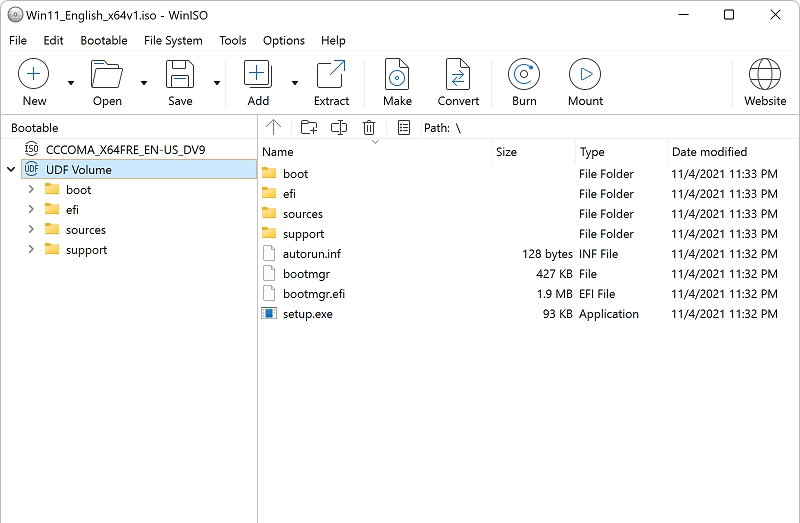The height and width of the screenshot is (523, 800).
Task: Click the New image toolbar icon
Action: click(x=34, y=74)
